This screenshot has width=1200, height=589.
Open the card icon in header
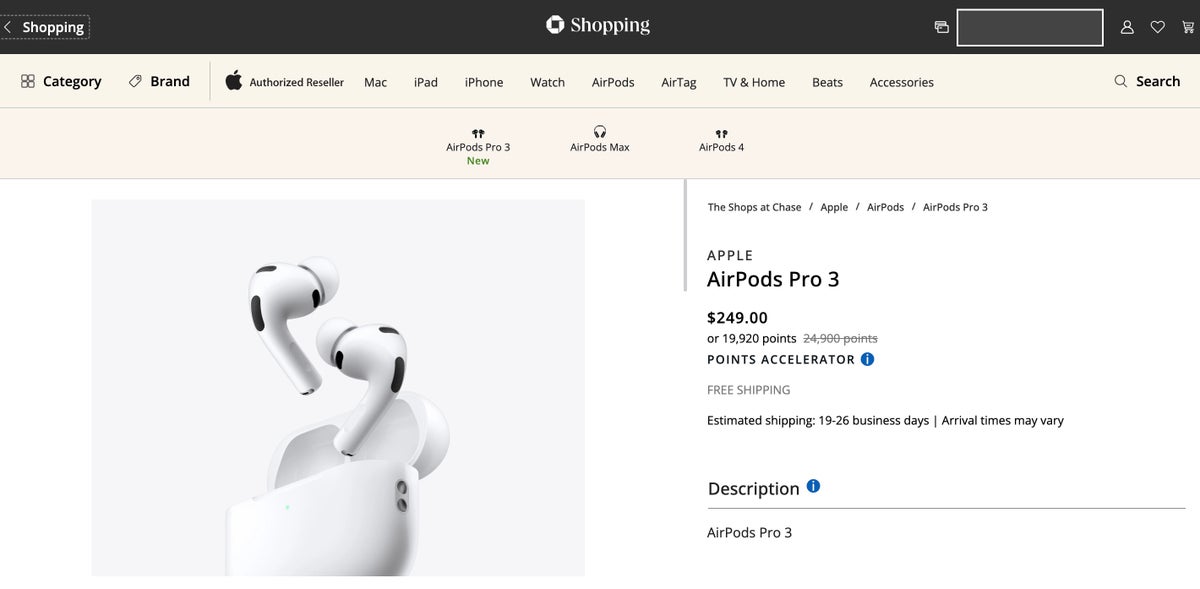coord(941,27)
